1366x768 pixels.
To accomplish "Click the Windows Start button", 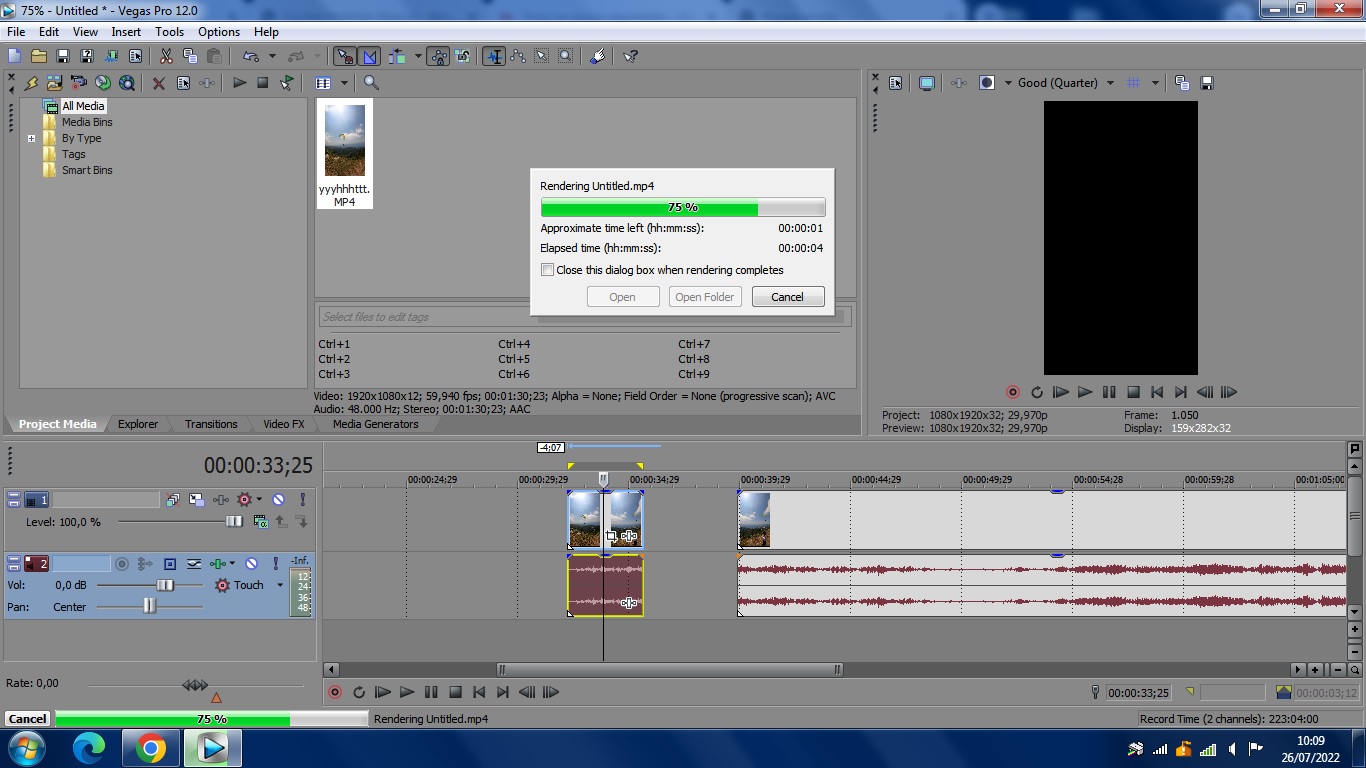I will [25, 748].
